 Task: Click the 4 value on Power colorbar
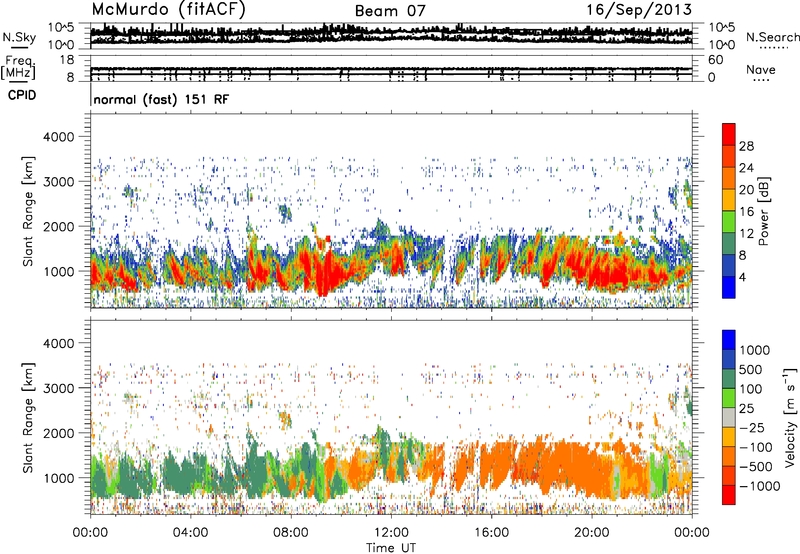(742, 277)
